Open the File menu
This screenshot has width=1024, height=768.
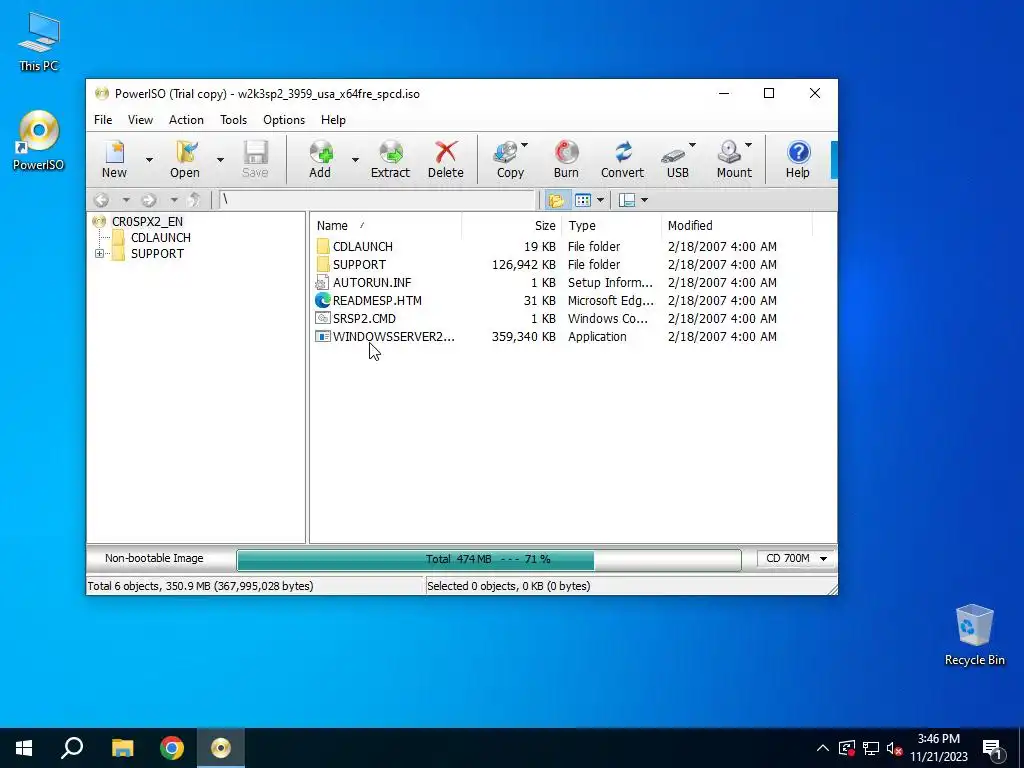click(103, 120)
